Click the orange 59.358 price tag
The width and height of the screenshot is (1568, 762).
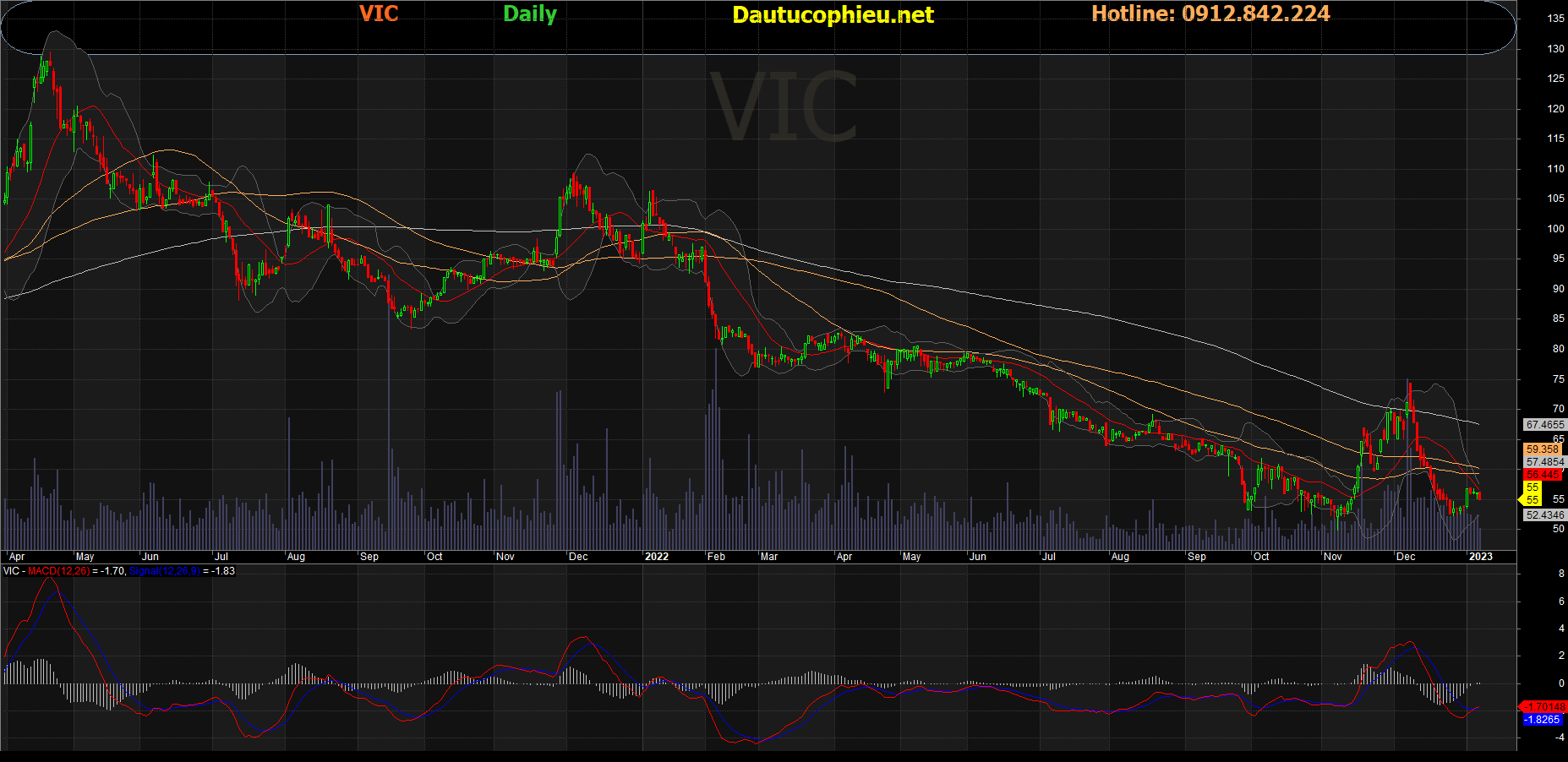click(1542, 449)
